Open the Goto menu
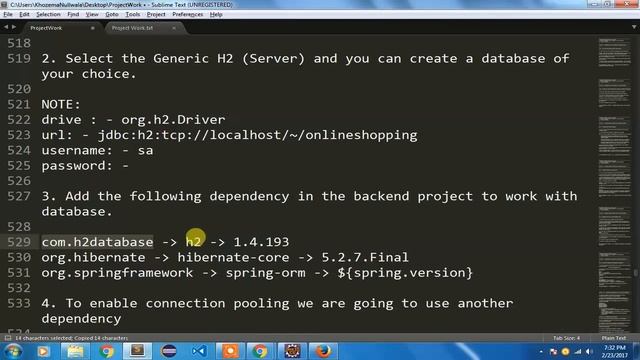 click(x=112, y=14)
